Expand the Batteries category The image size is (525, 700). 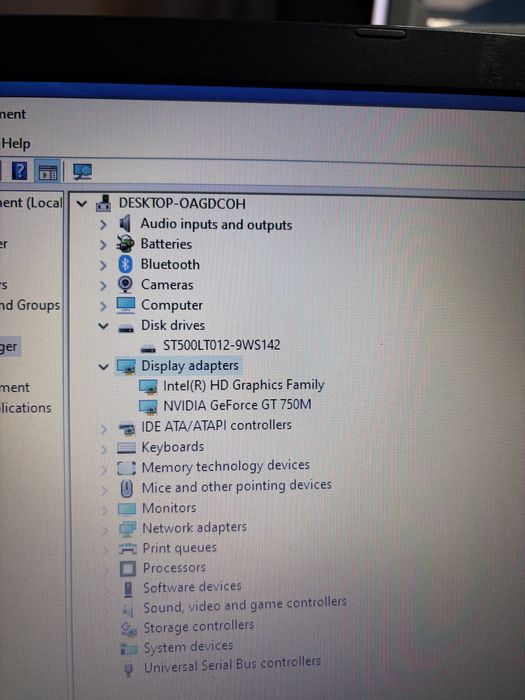pyautogui.click(x=103, y=245)
